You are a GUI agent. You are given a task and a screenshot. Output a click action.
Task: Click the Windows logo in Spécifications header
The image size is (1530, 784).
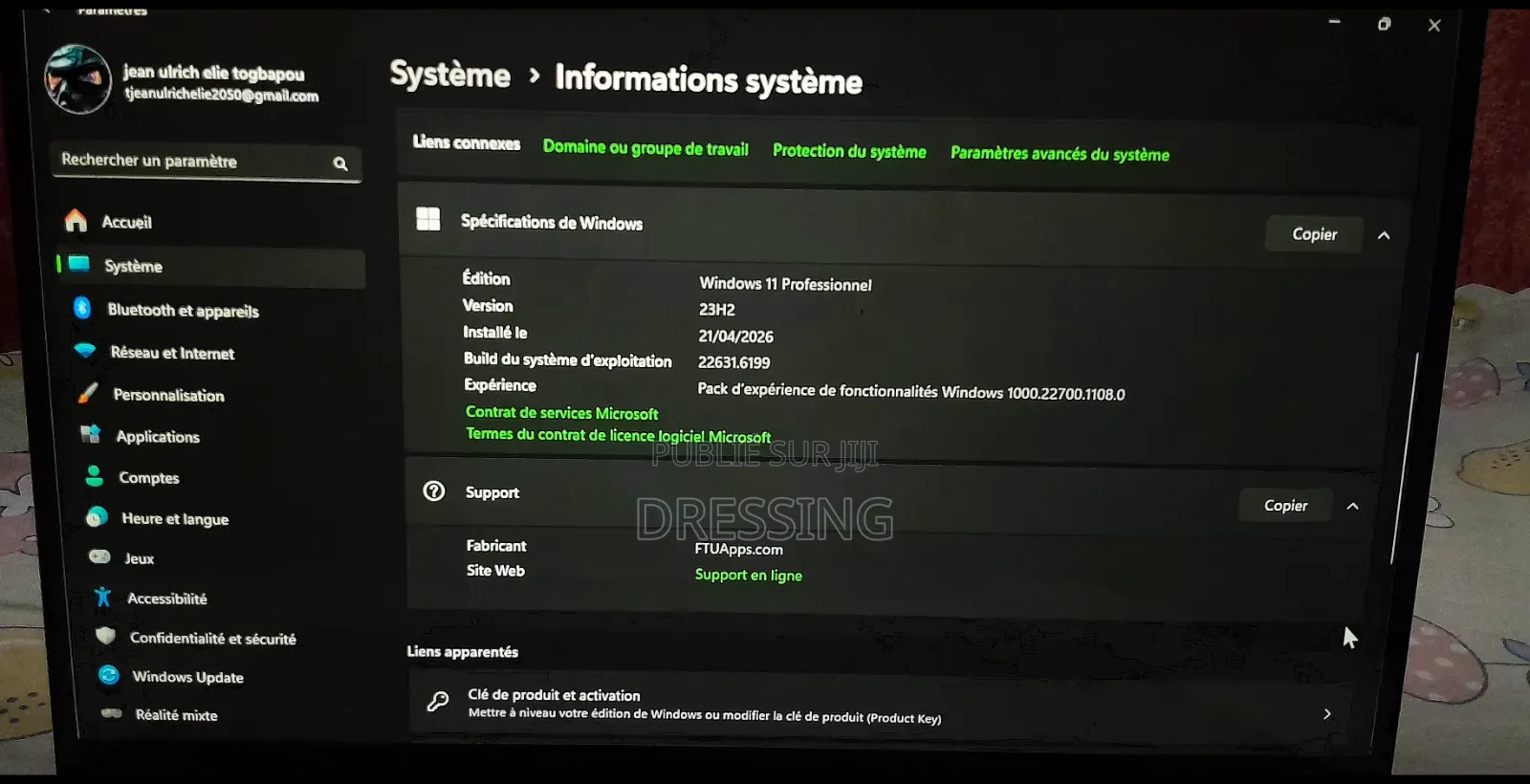tap(428, 219)
